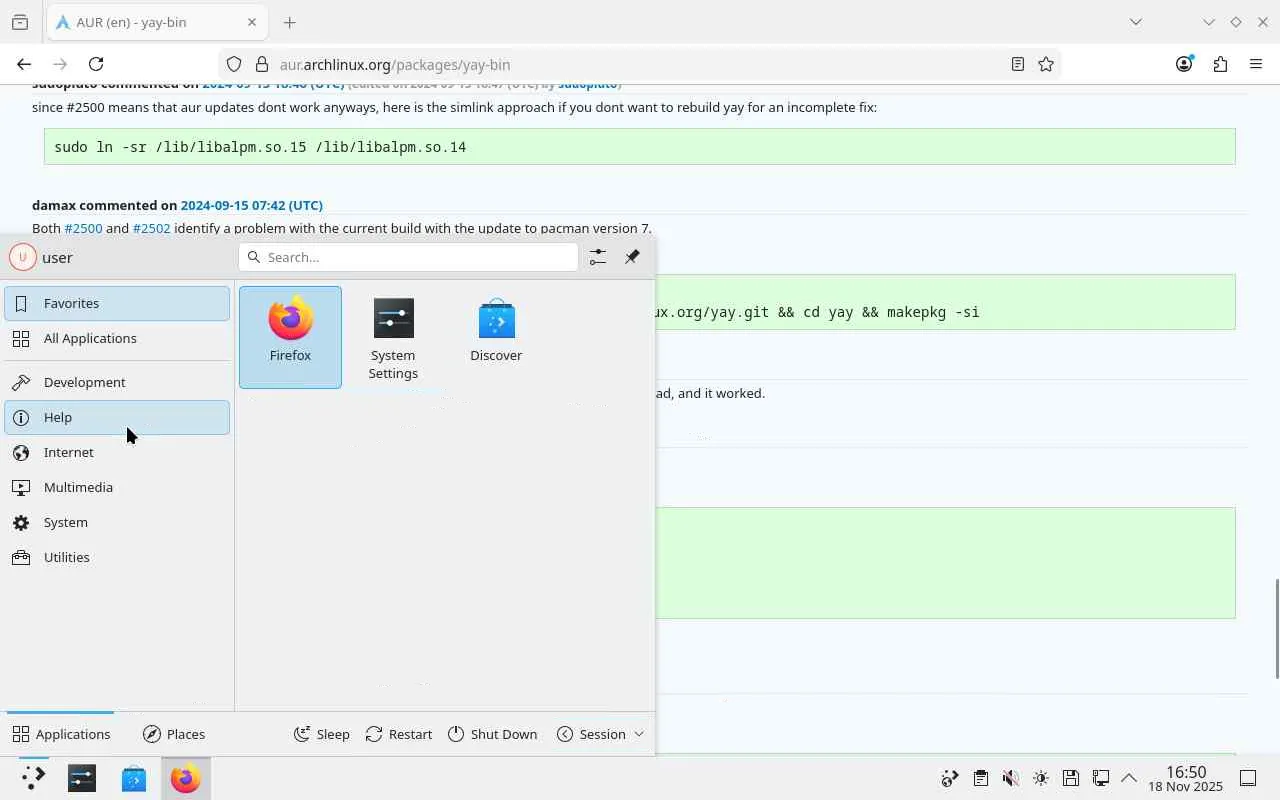
Task: Open the wired network connection tray icon
Action: [x=1100, y=778]
